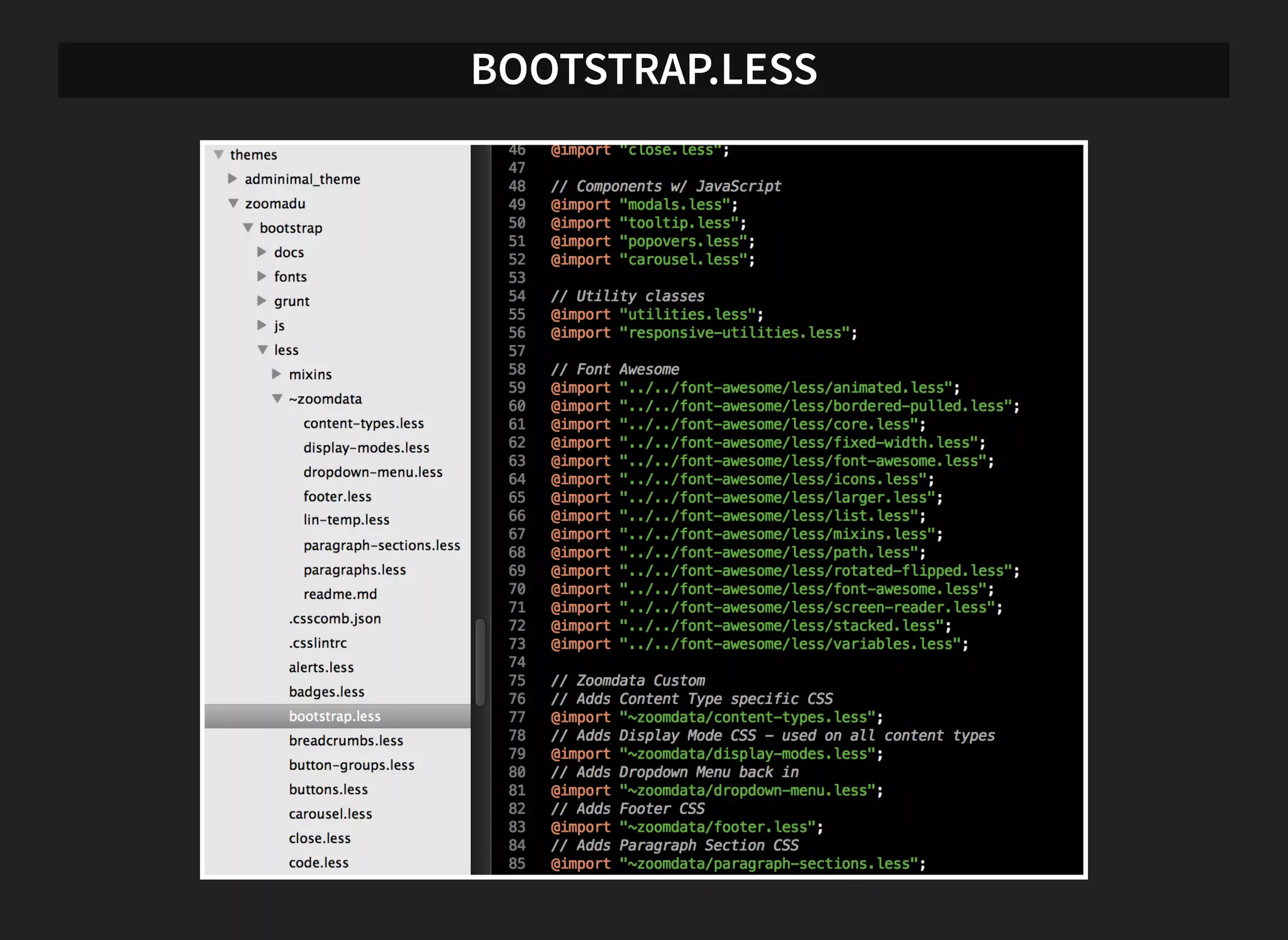This screenshot has height=940, width=1288.
Task: Click the "responsive-utilities.less" import string
Action: (x=735, y=333)
